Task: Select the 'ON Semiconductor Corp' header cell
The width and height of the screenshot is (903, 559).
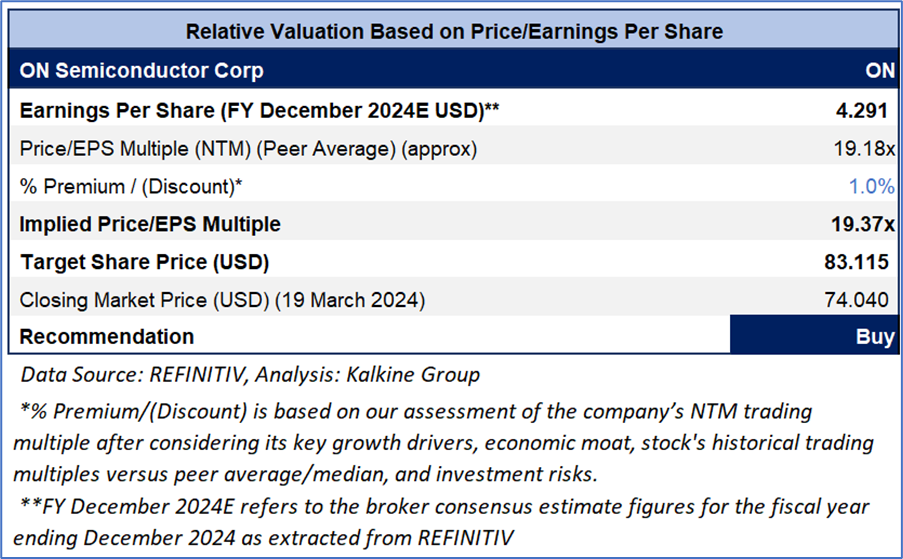Action: pos(141,72)
